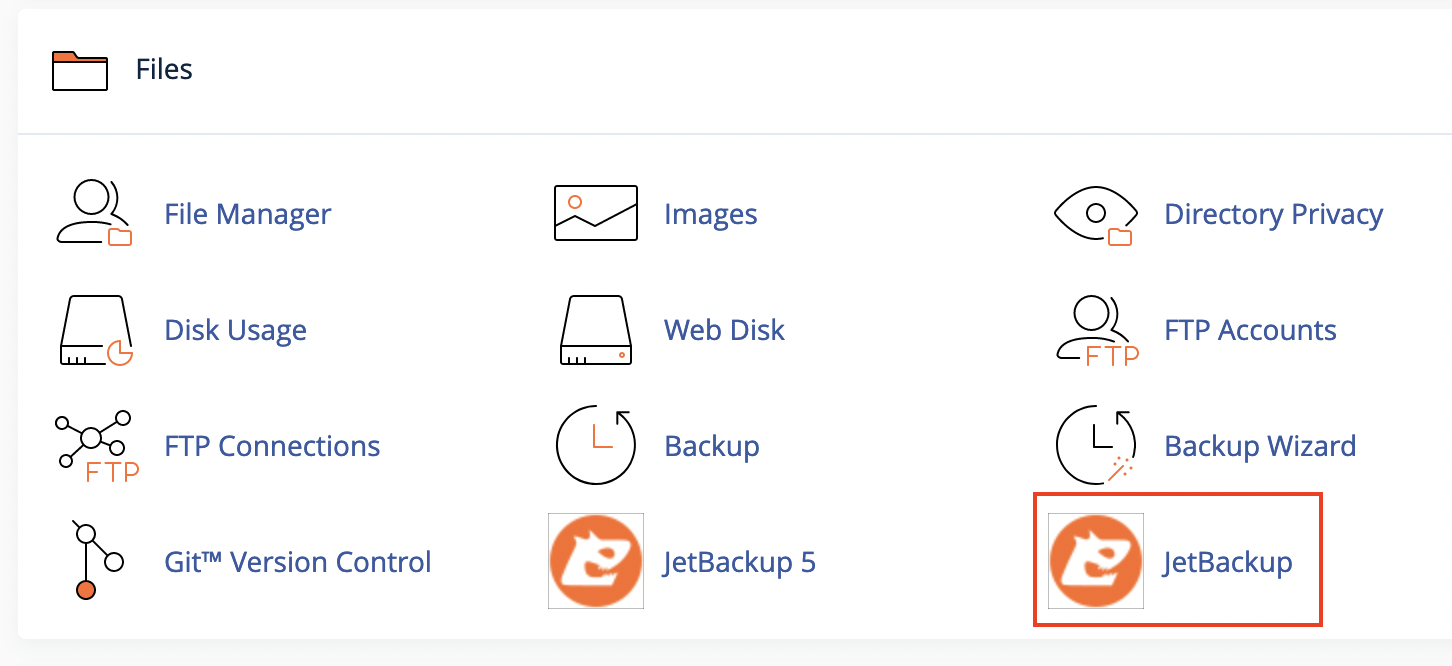Select the Backup Wizard text link
The height and width of the screenshot is (666, 1452).
(1260, 446)
